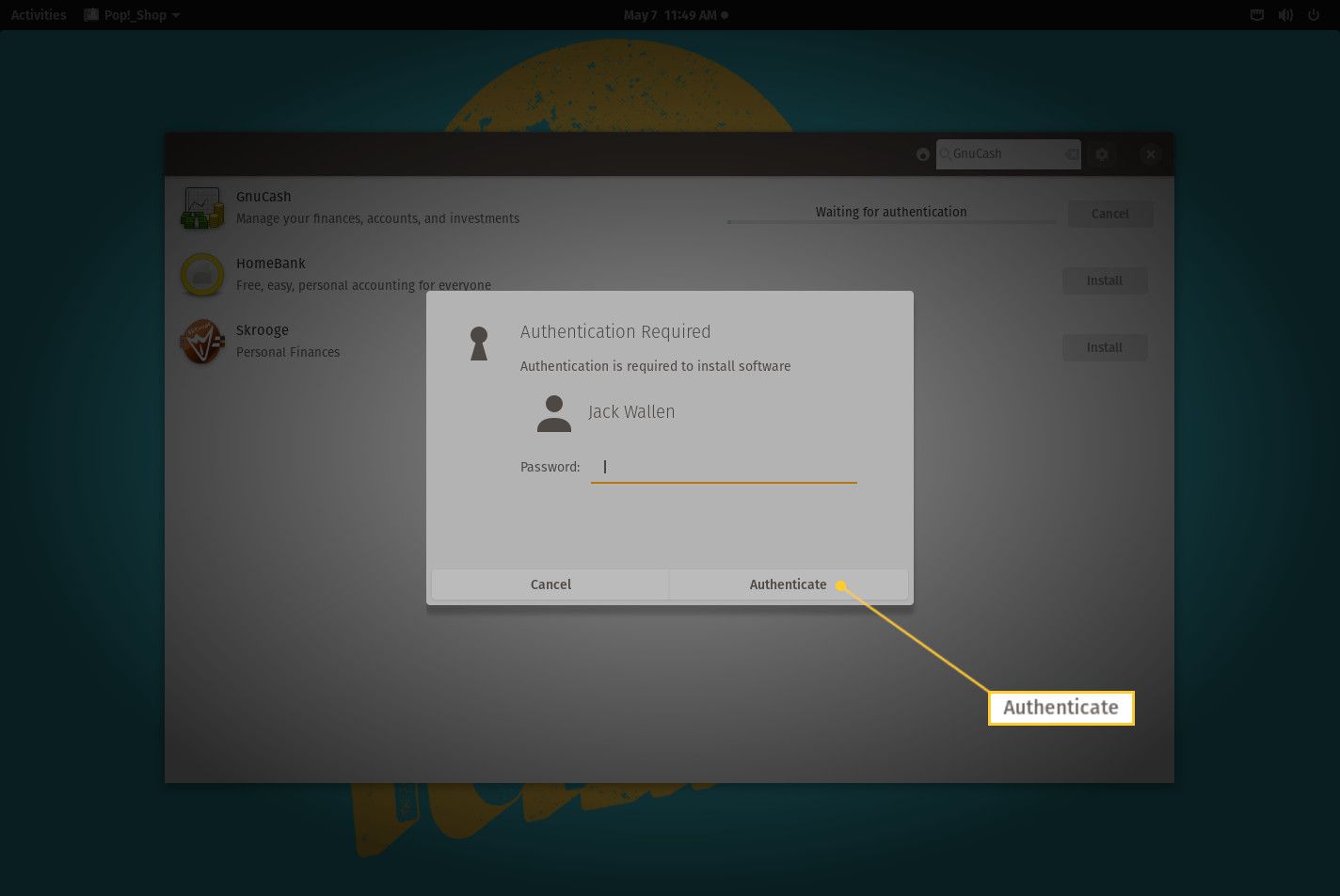Click 'Waiting for authentication' status text
1340x896 pixels.
pos(891,212)
